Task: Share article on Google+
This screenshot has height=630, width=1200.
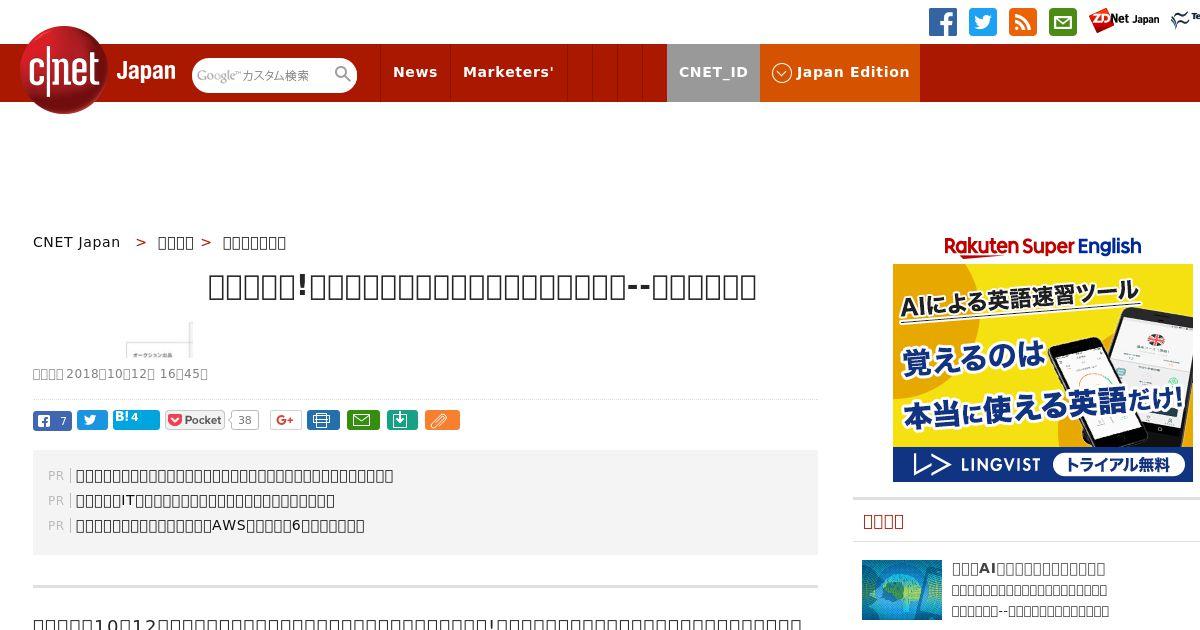Action: click(x=285, y=420)
